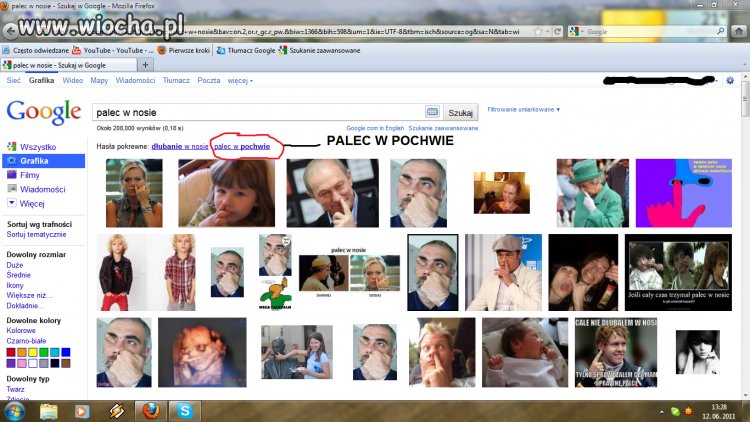Open YouTube bookmark in bookmarks toolbar
Image resolution: width=750 pixels, height=422 pixels.
pyautogui.click(x=113, y=50)
